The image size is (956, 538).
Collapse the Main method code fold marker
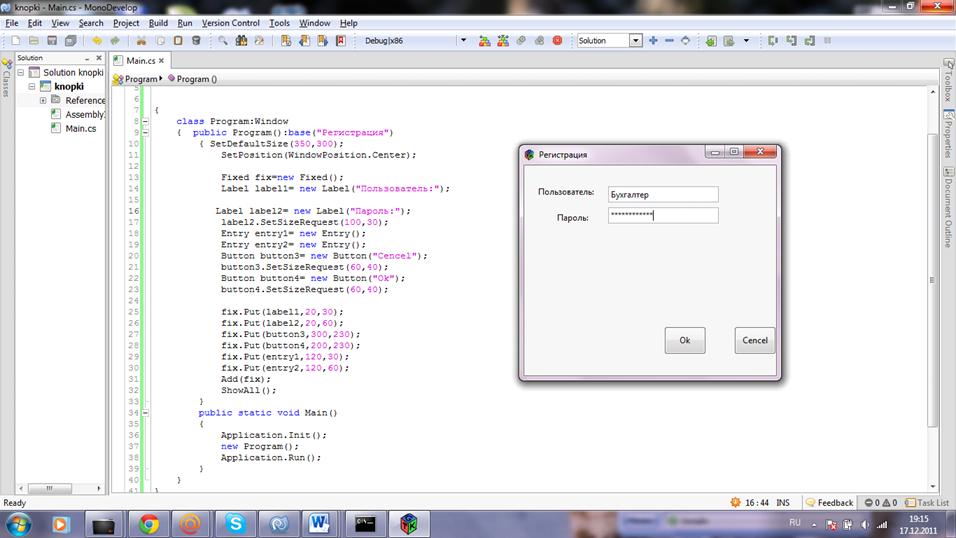tap(146, 412)
